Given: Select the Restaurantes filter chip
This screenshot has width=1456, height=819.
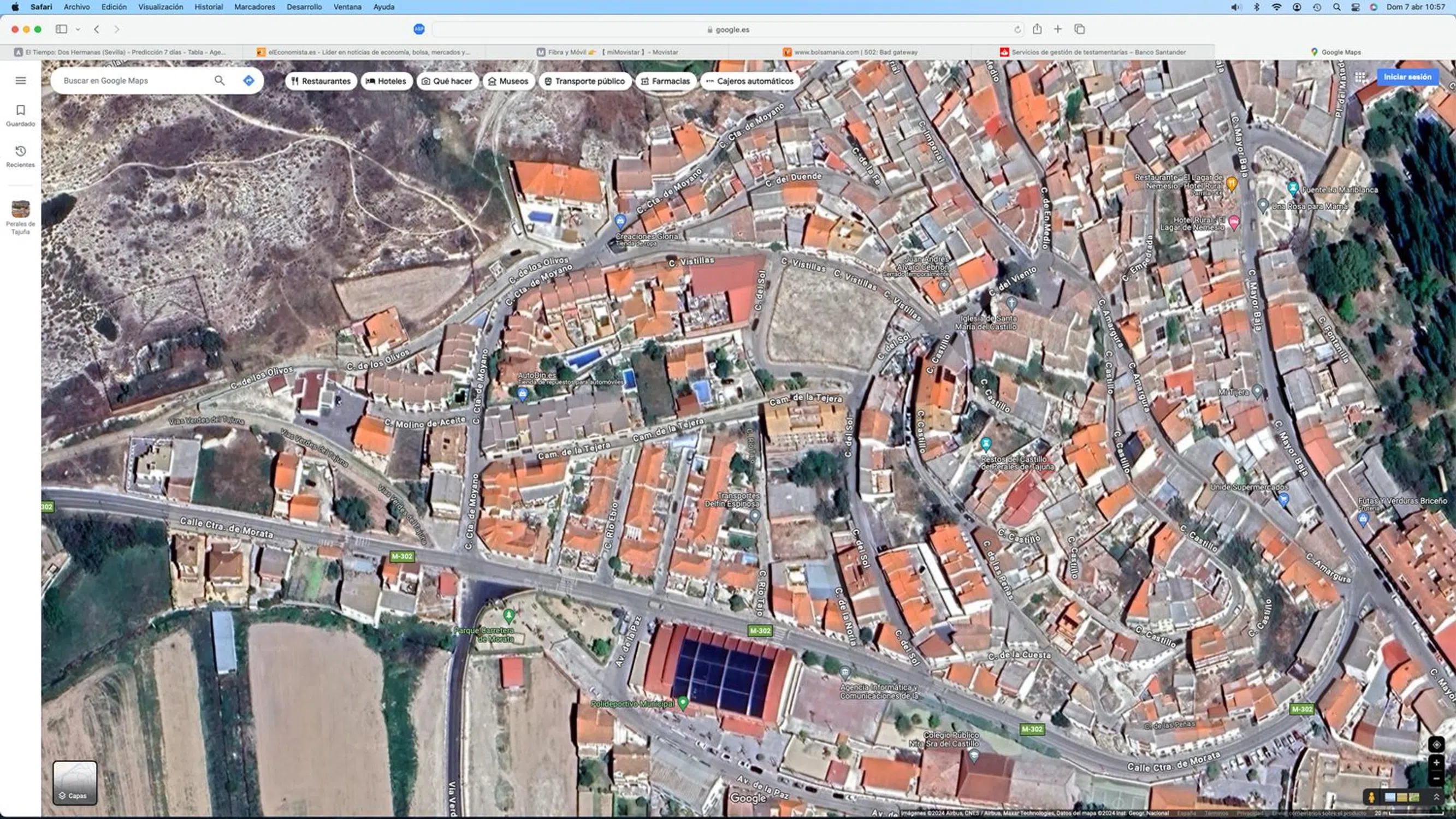Looking at the screenshot, I should click(x=321, y=81).
